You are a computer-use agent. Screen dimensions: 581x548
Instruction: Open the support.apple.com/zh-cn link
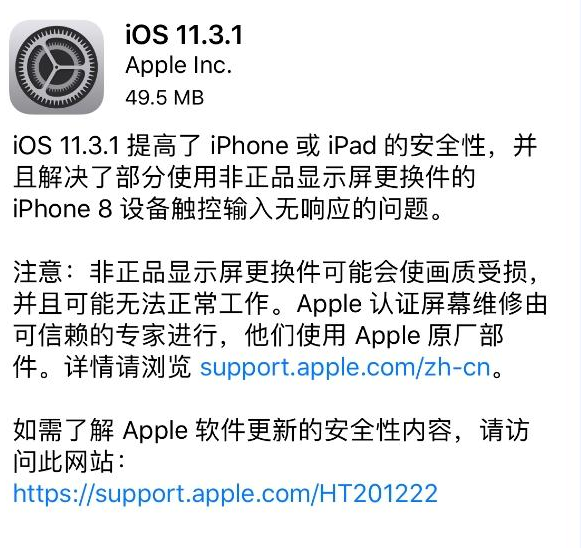pos(345,367)
